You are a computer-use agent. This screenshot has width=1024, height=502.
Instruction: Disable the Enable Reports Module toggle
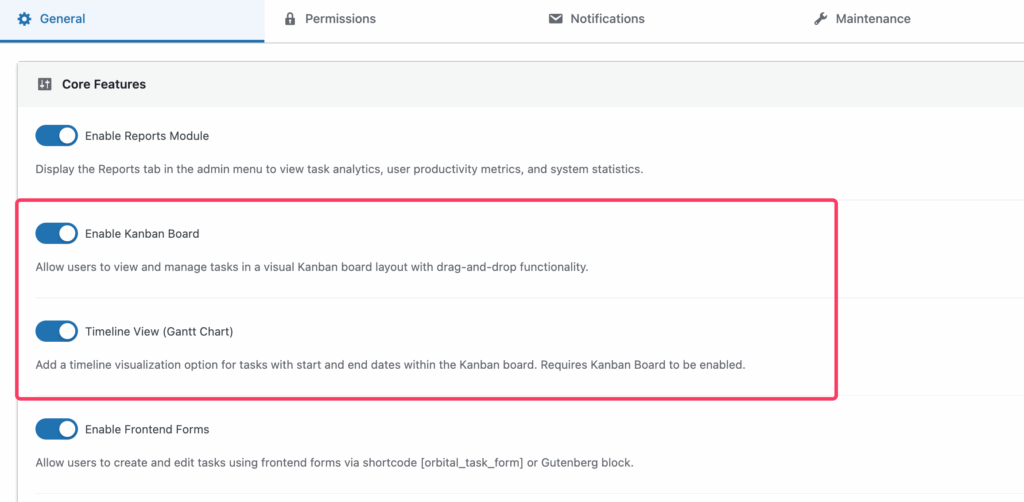point(56,136)
